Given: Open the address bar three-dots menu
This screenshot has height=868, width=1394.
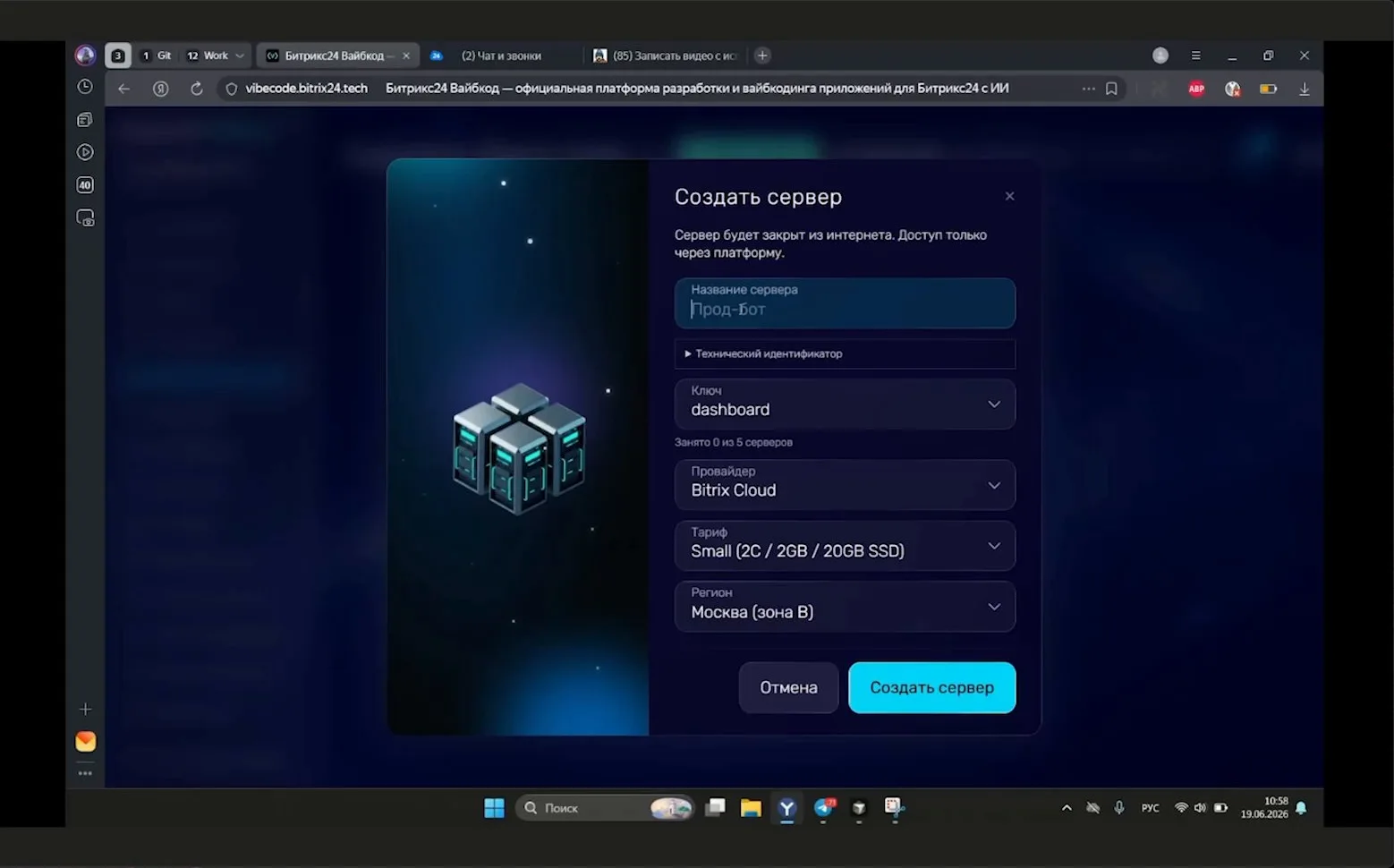Looking at the screenshot, I should (x=1088, y=89).
